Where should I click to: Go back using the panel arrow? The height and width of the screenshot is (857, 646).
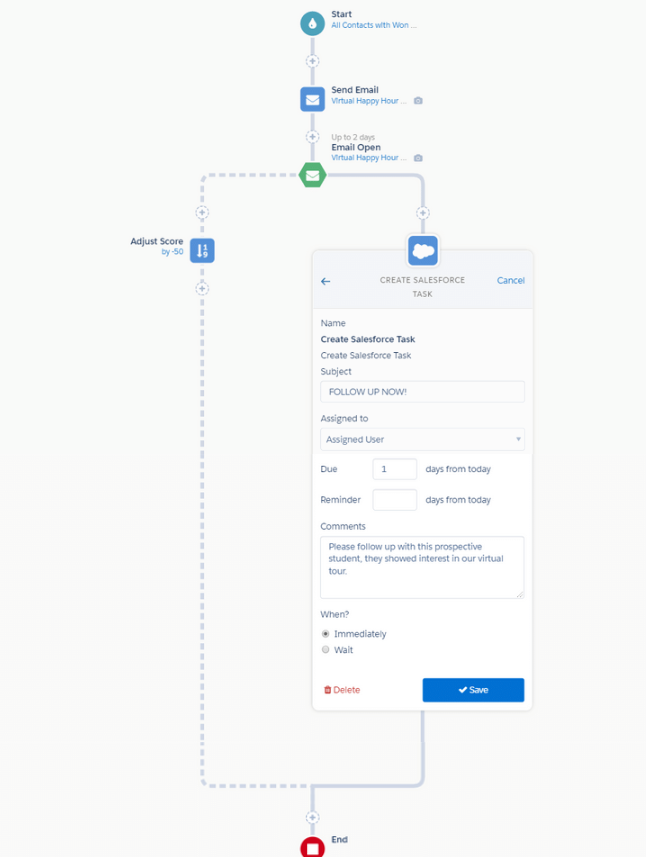[x=326, y=281]
